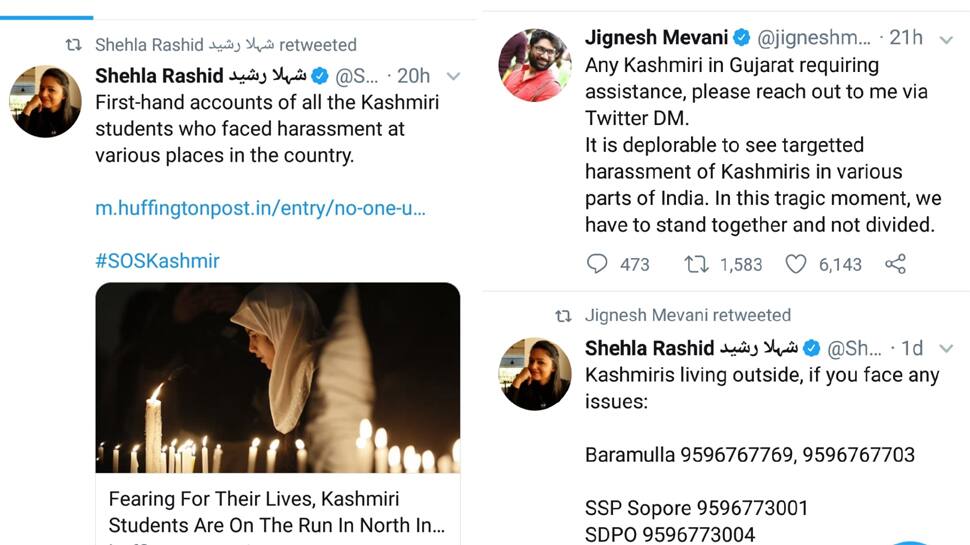Open 'Fearing For Their Lives' article headline

(277, 512)
